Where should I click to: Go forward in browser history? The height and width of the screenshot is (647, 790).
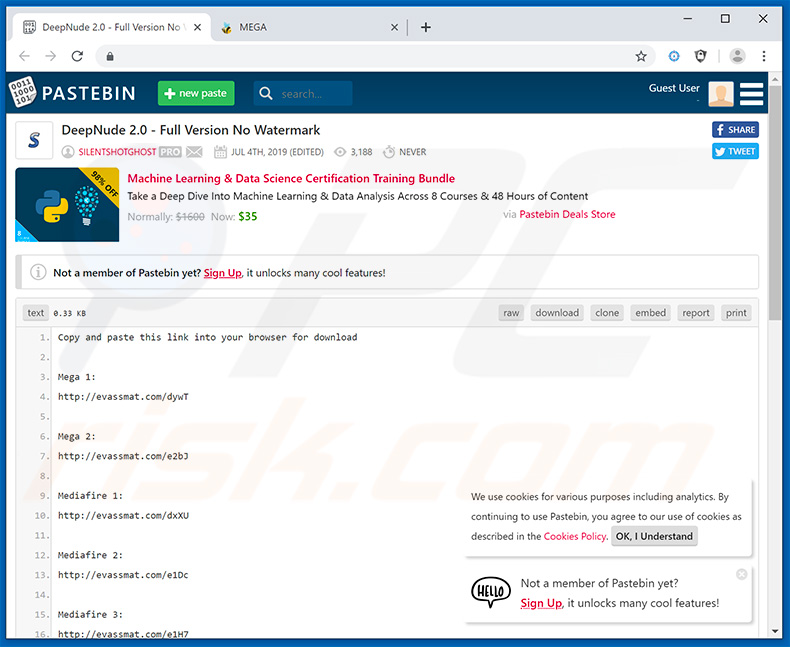click(x=50, y=56)
